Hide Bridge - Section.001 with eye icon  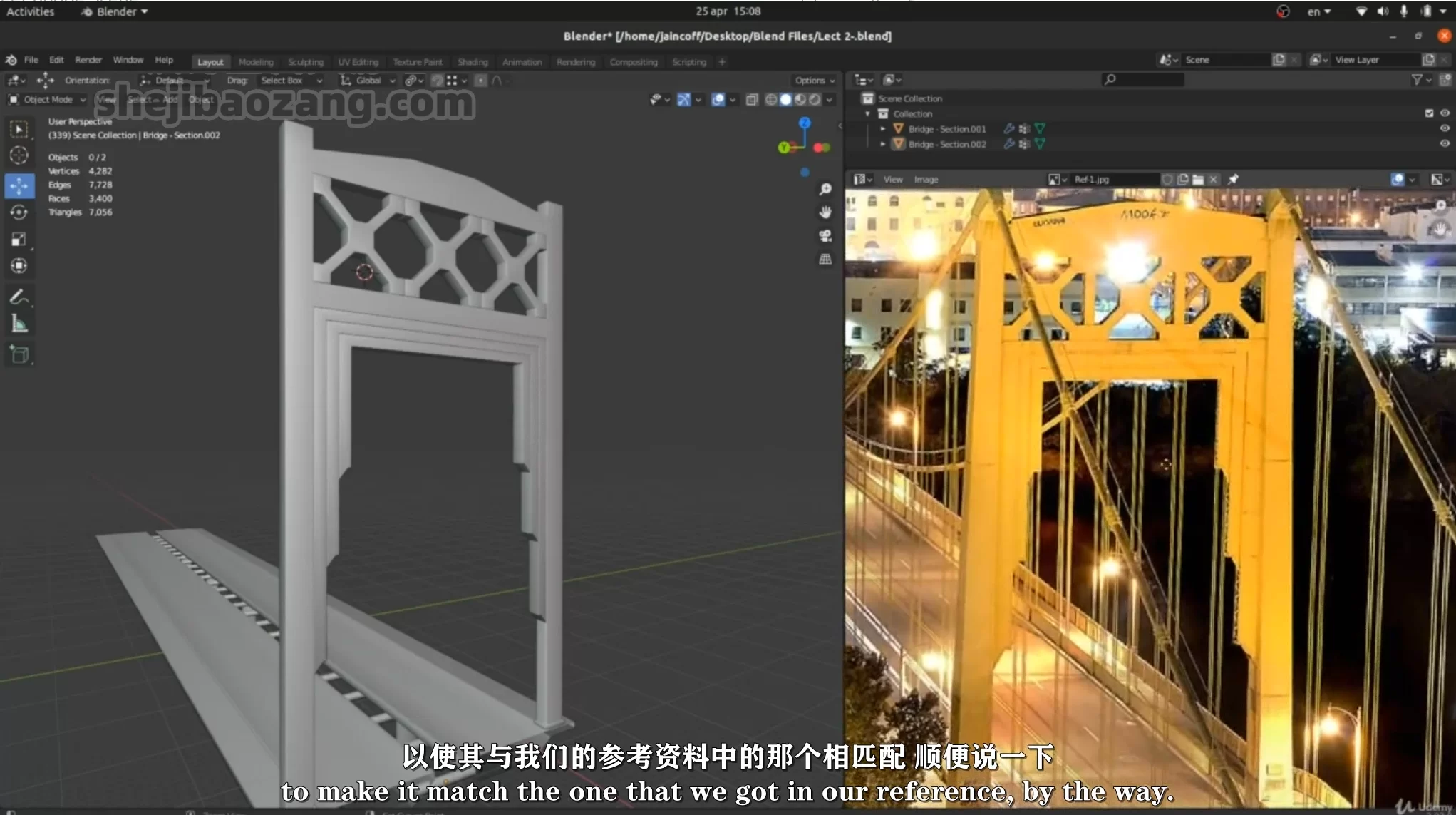tap(1445, 128)
